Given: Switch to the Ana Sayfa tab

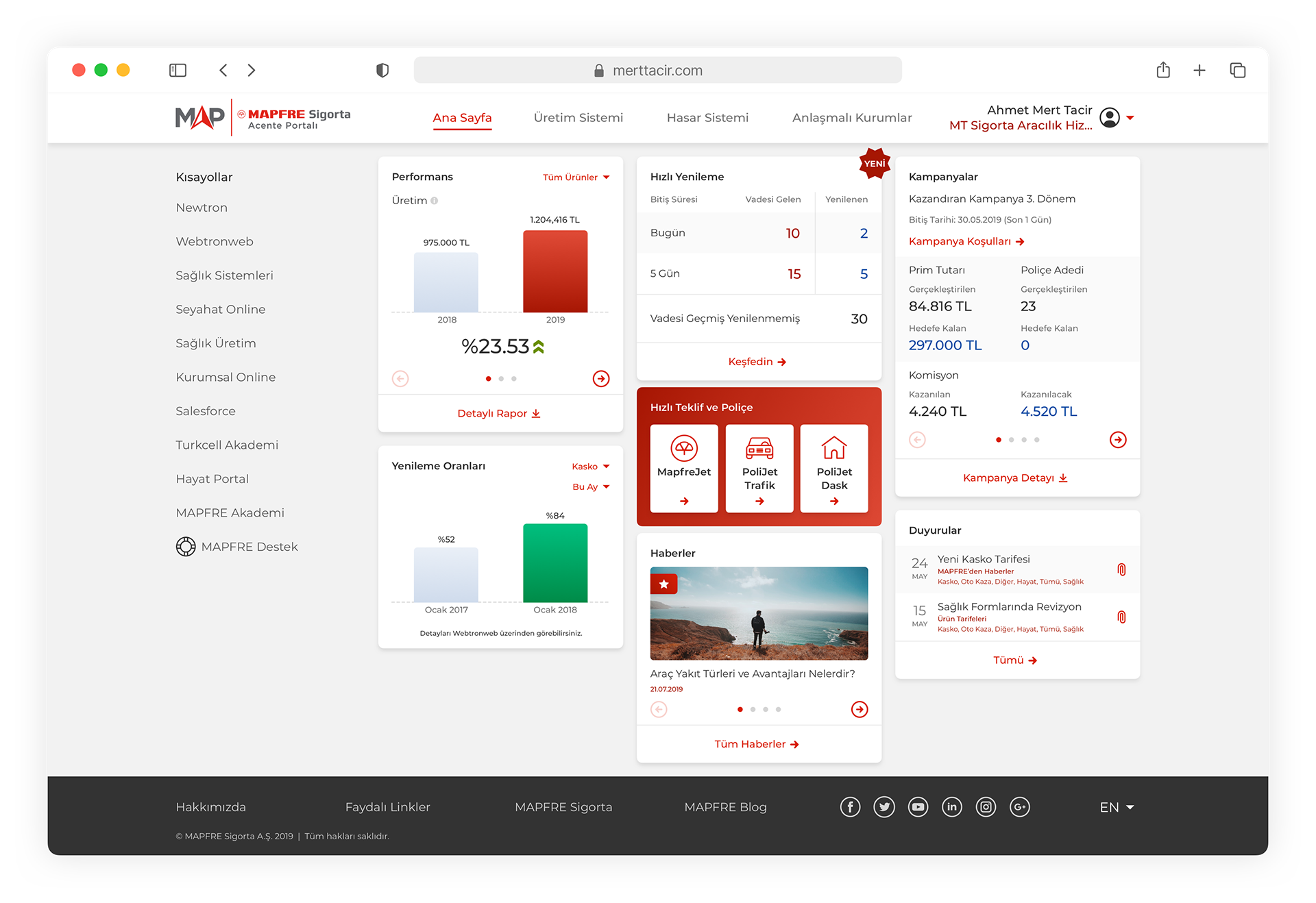Looking at the screenshot, I should coord(462,118).
